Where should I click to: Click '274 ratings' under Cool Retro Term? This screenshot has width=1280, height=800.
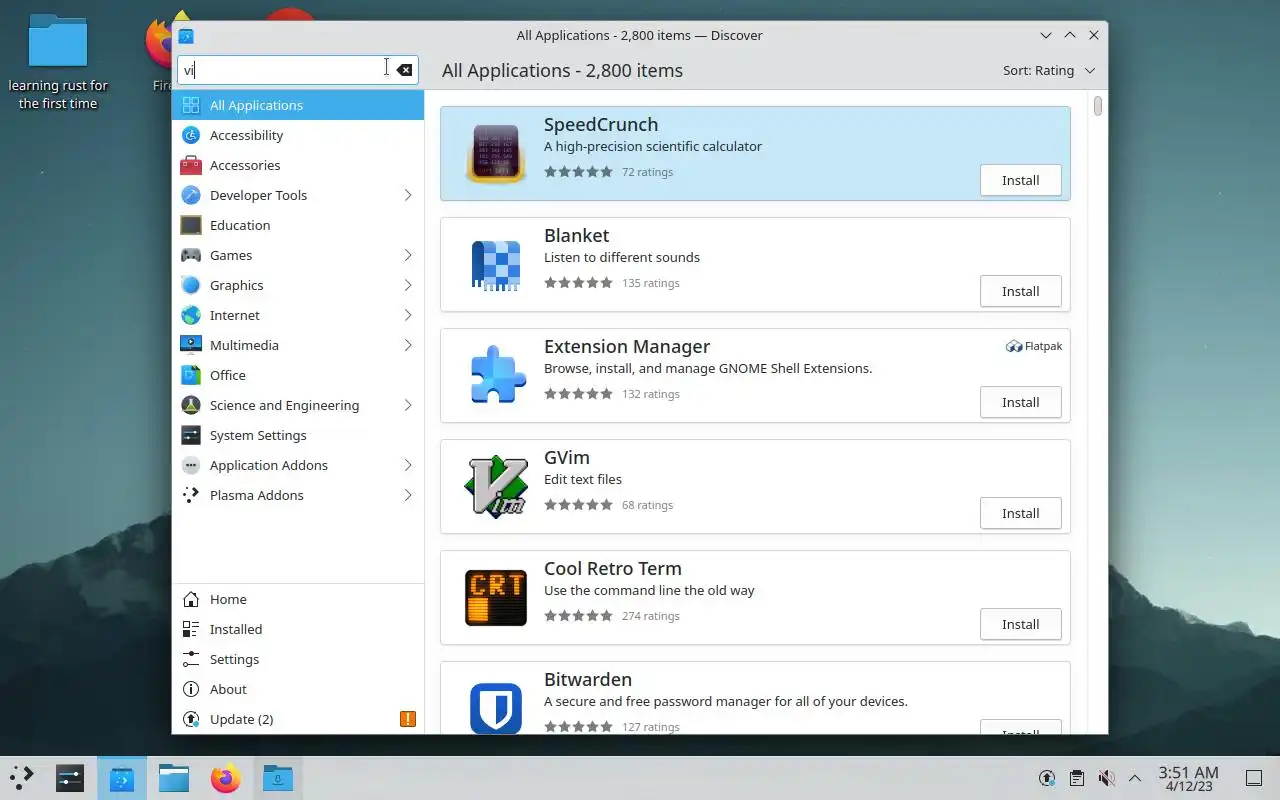[650, 616]
